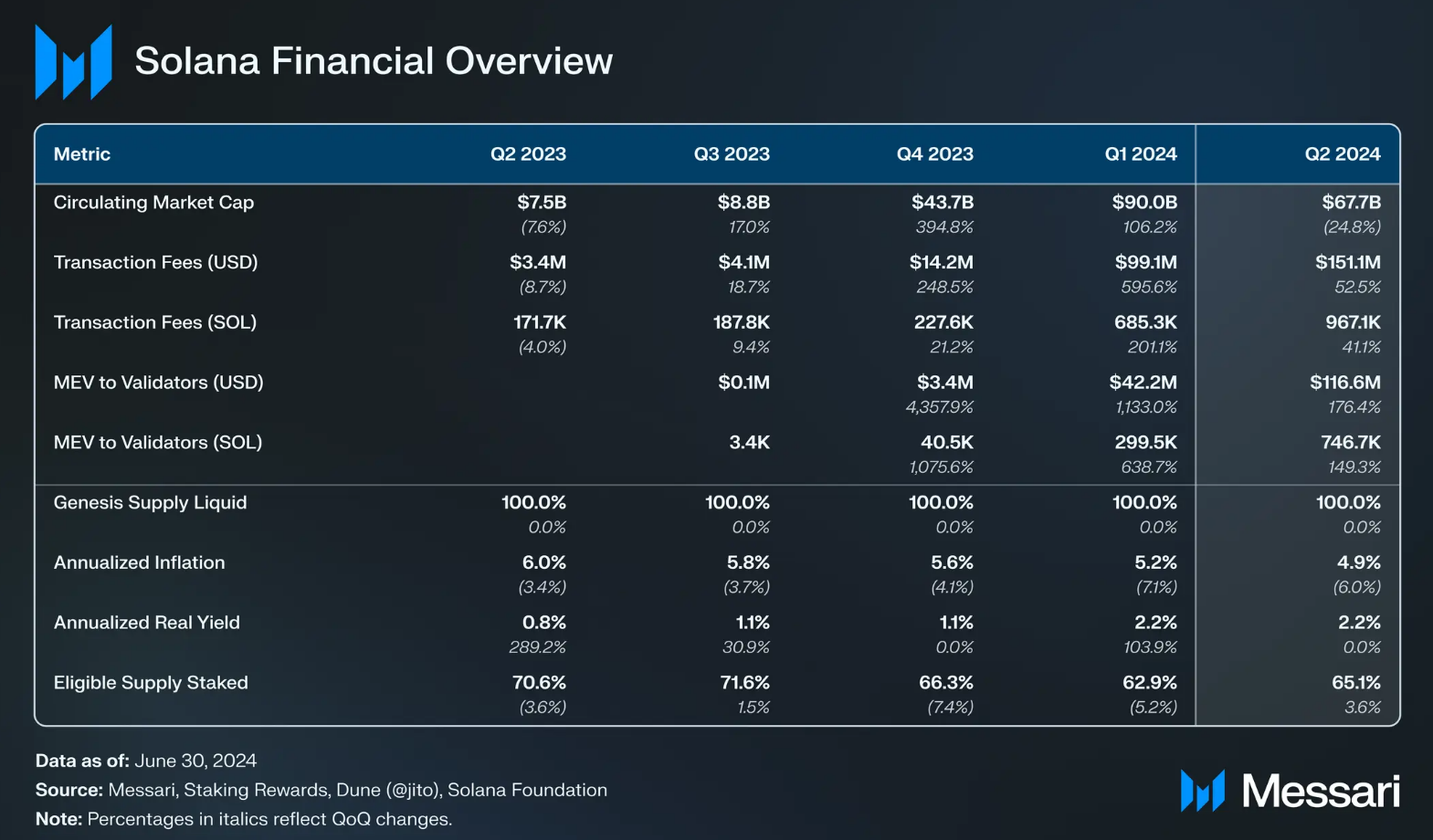Click the '$151.1M' transaction fees value
This screenshot has height=840, width=1433.
click(1348, 263)
